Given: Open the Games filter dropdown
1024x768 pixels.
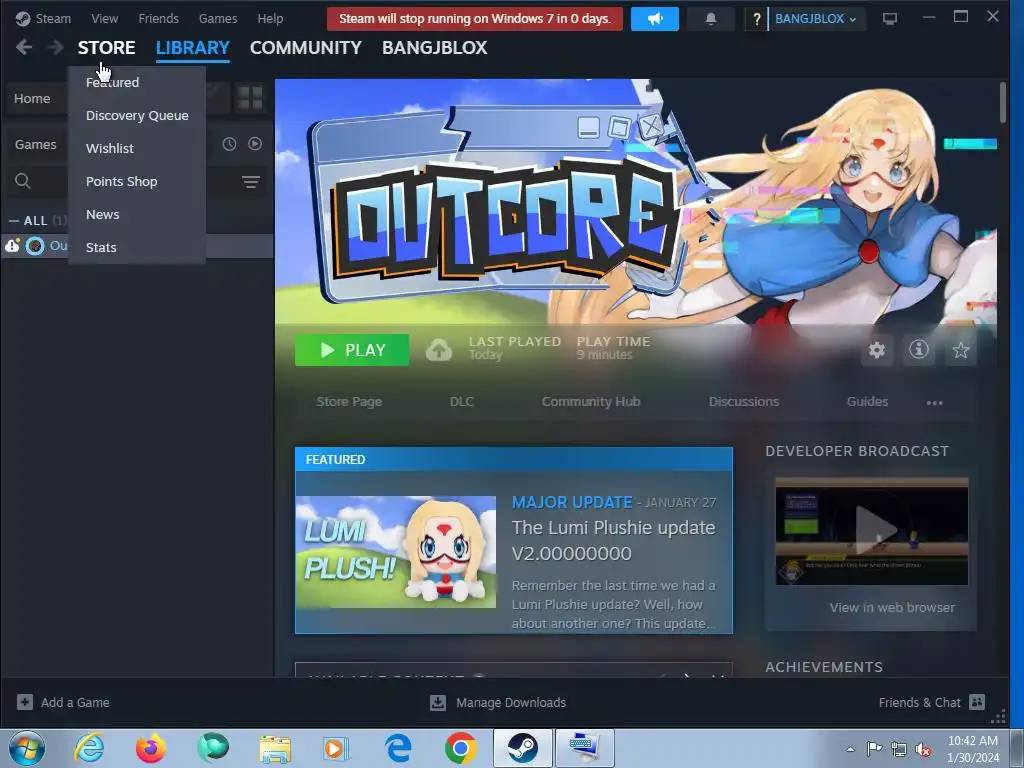Looking at the screenshot, I should click(x=36, y=144).
